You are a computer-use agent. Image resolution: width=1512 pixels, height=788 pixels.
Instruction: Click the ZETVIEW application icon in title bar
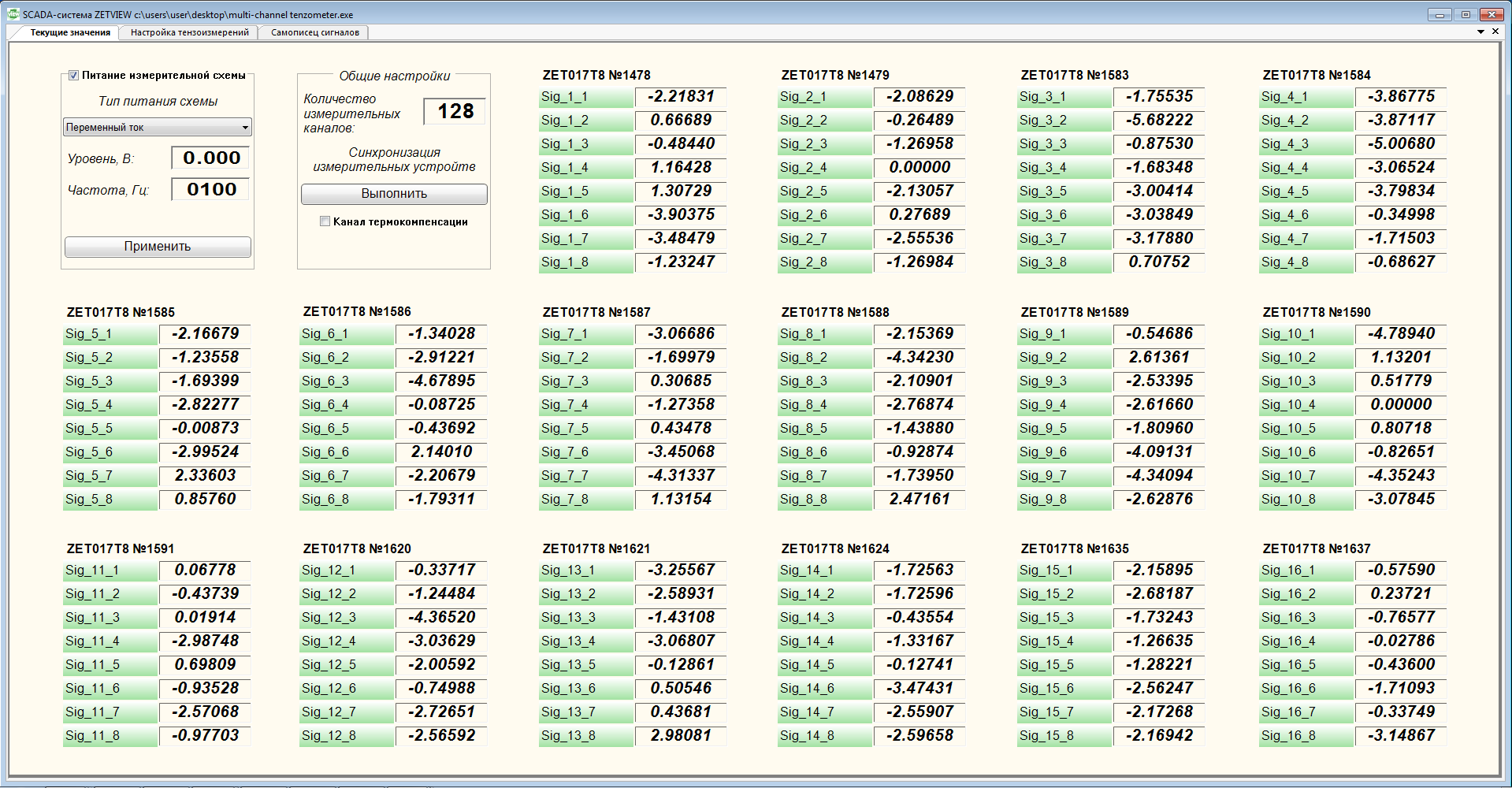click(13, 14)
